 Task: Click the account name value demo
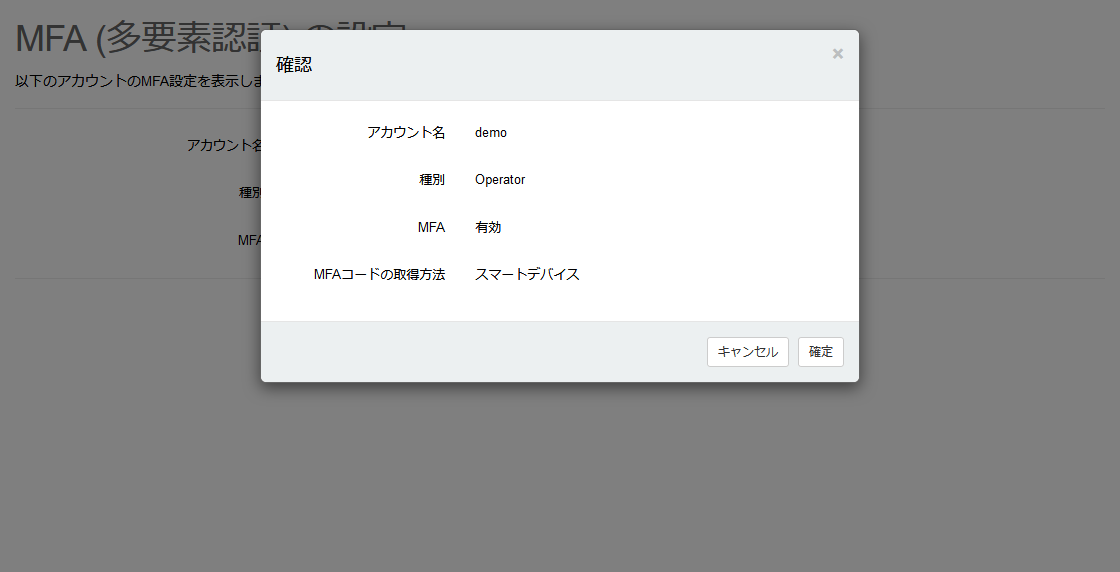[x=491, y=132]
